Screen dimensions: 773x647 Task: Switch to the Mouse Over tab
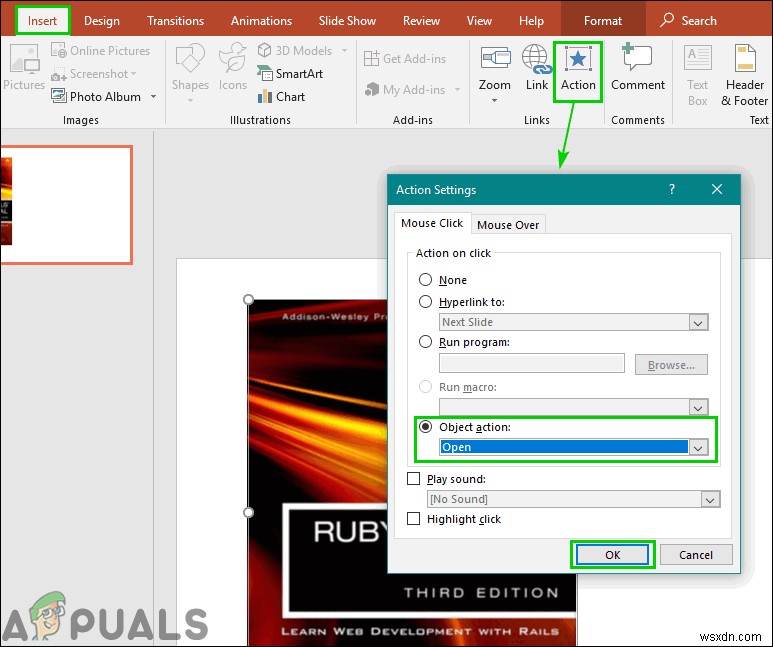pos(508,225)
